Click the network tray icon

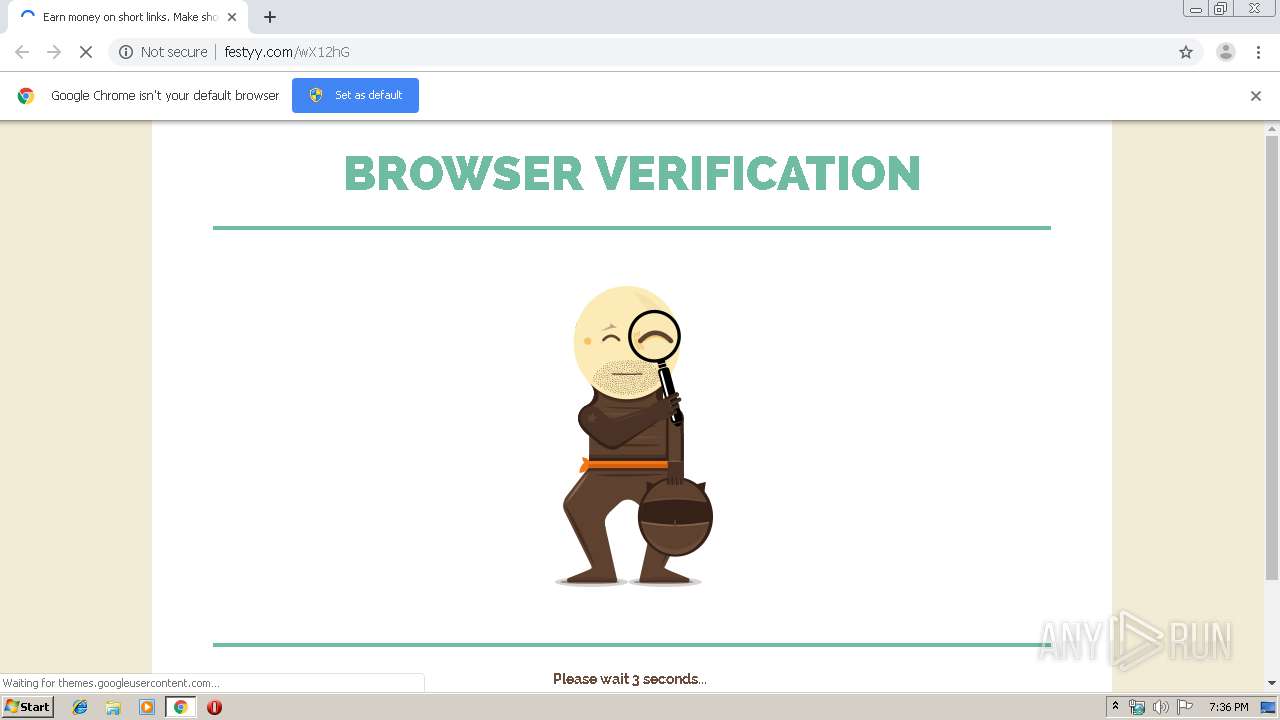1137,707
